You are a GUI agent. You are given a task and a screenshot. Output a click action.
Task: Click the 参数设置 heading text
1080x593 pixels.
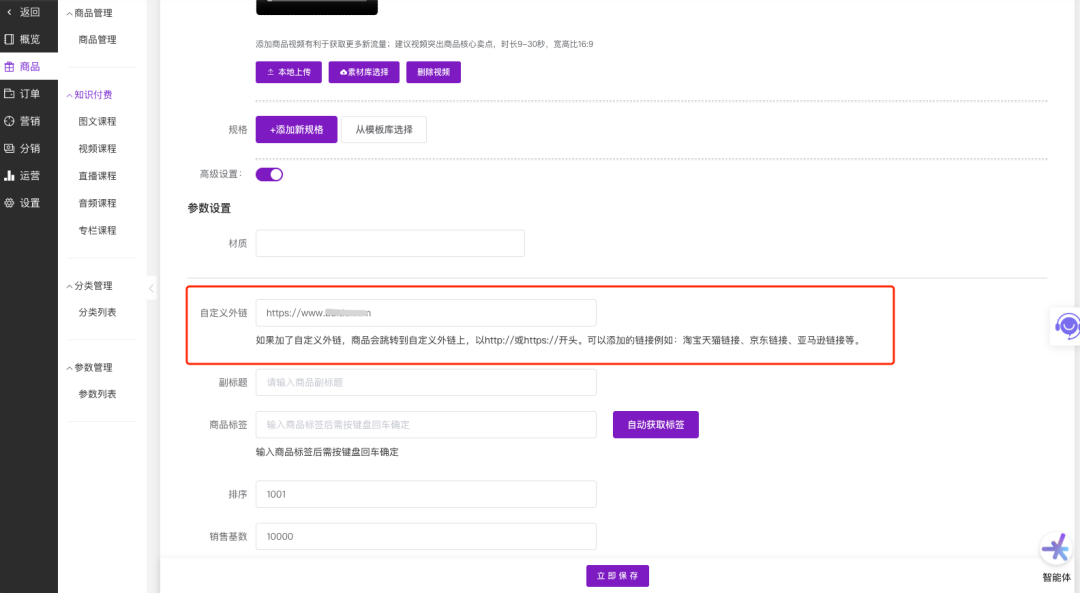209,208
